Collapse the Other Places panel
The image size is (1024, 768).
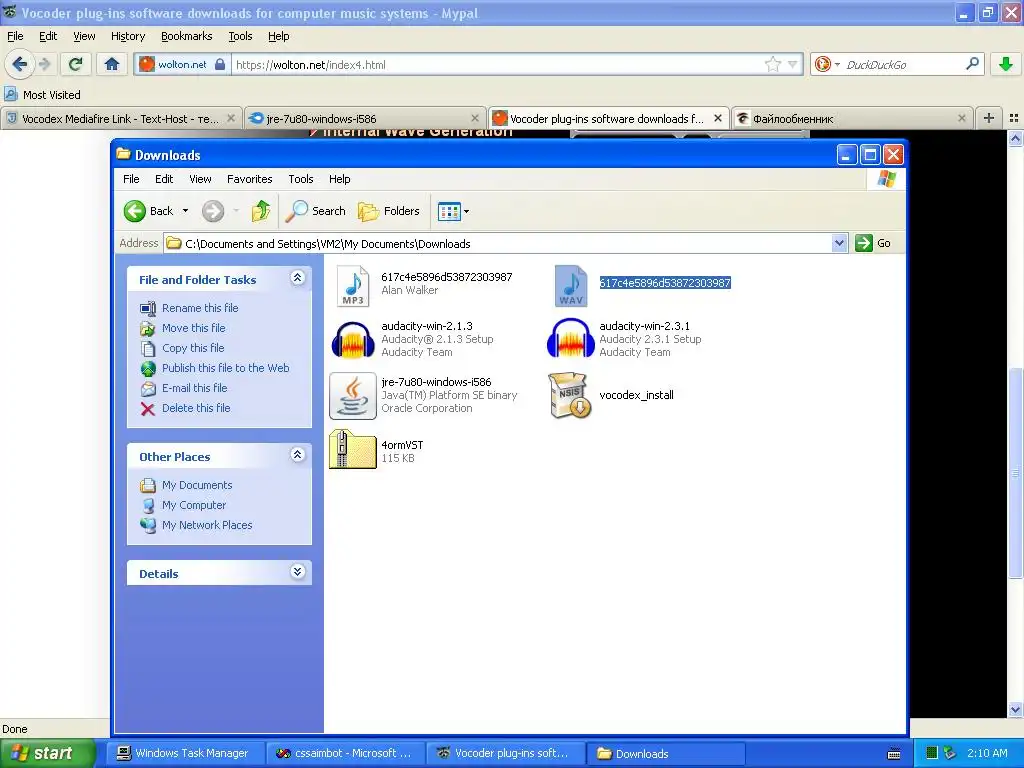[x=297, y=455]
